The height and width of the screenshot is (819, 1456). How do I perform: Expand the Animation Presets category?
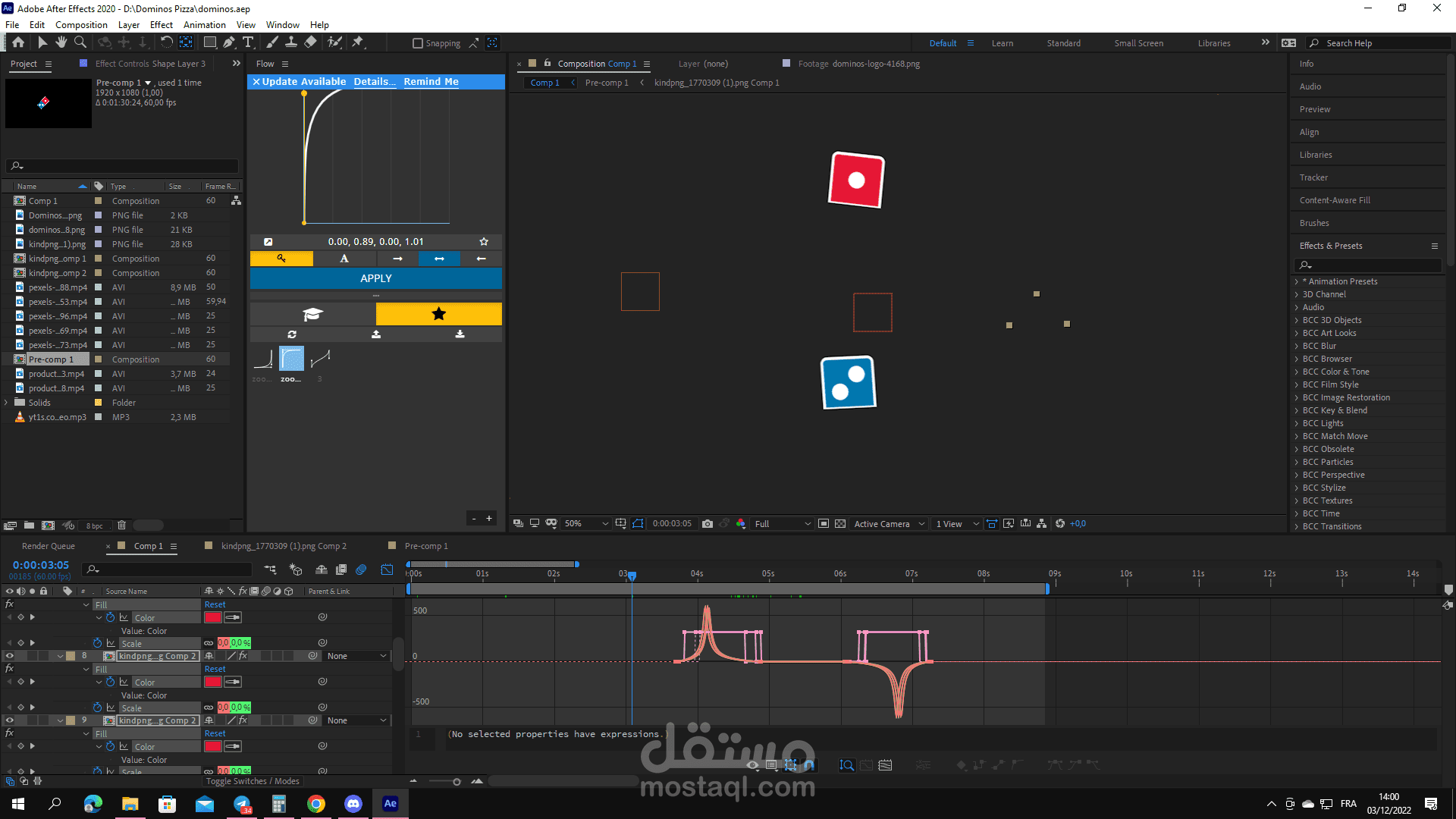click(x=1297, y=281)
